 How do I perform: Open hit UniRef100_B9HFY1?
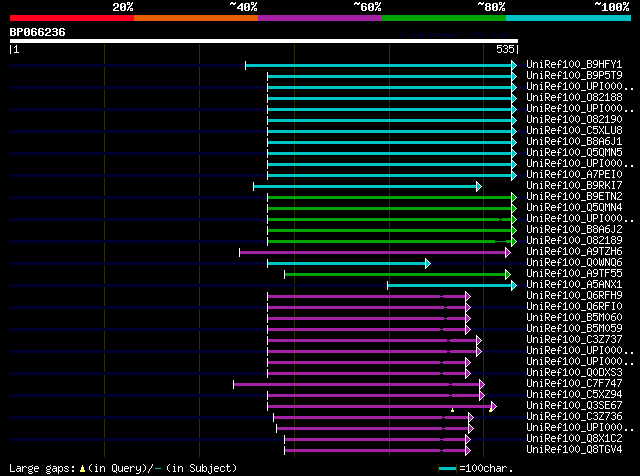(574, 65)
